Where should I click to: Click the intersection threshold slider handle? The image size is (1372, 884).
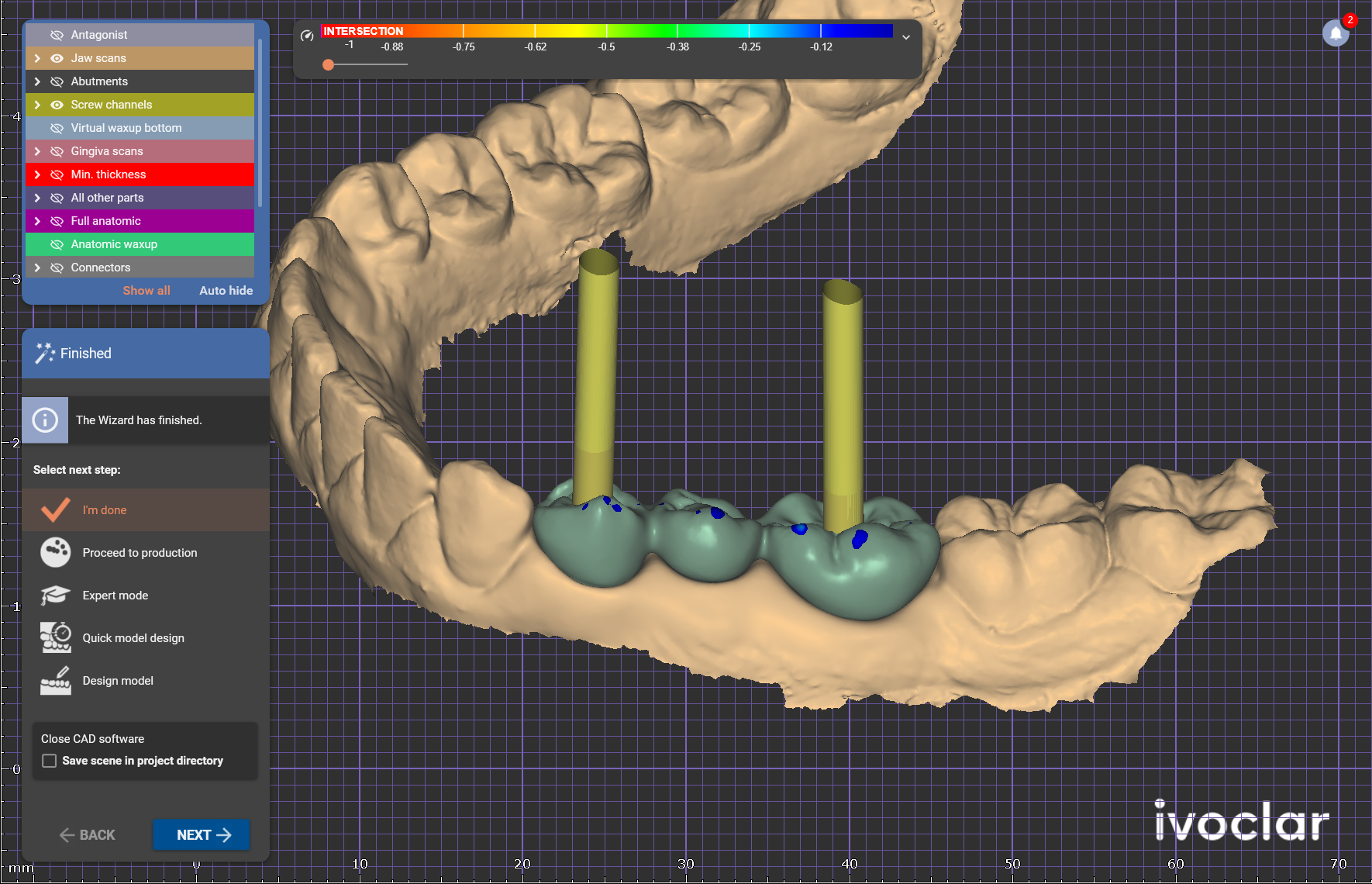pyautogui.click(x=329, y=64)
